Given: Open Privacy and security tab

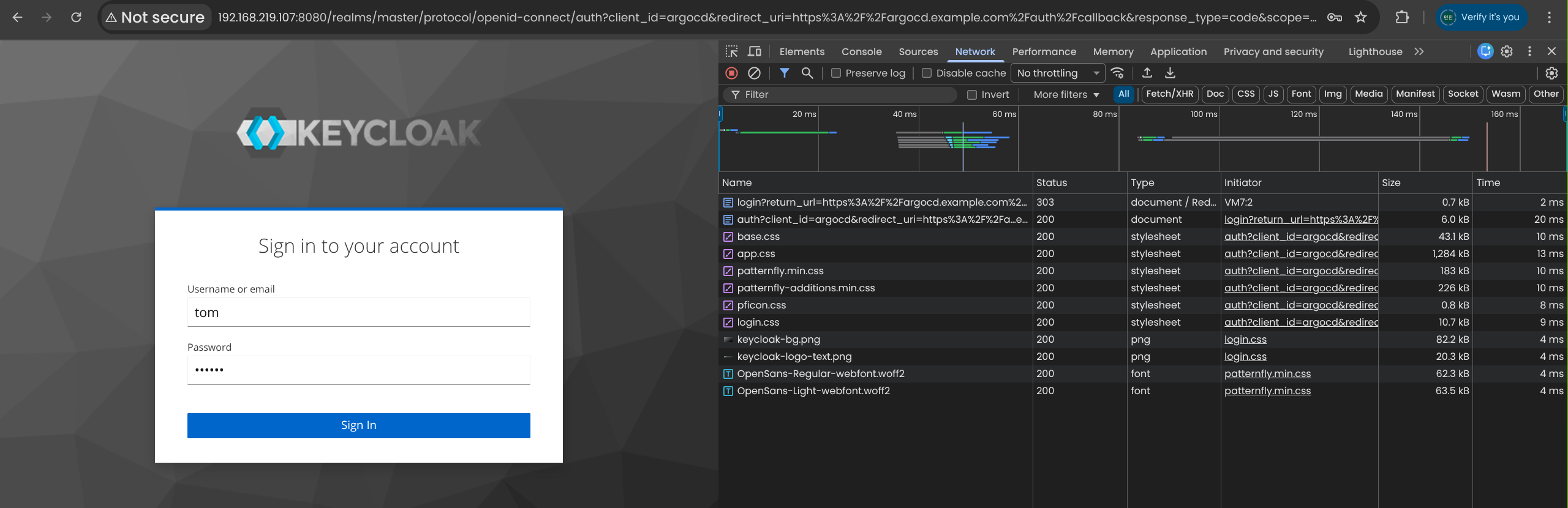Looking at the screenshot, I should [x=1273, y=51].
